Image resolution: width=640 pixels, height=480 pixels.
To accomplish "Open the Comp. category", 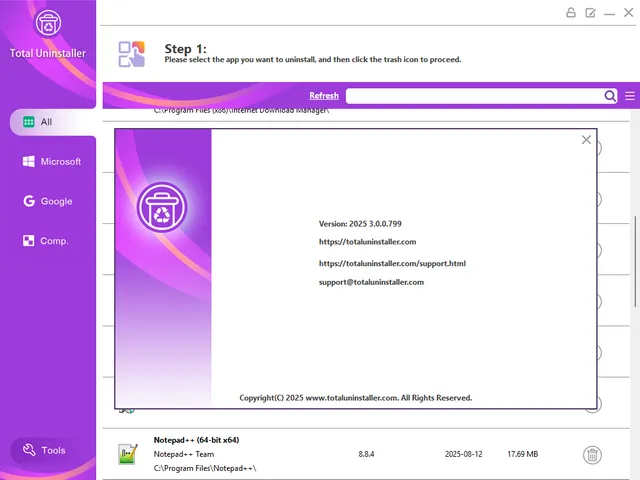I will (x=45, y=241).
